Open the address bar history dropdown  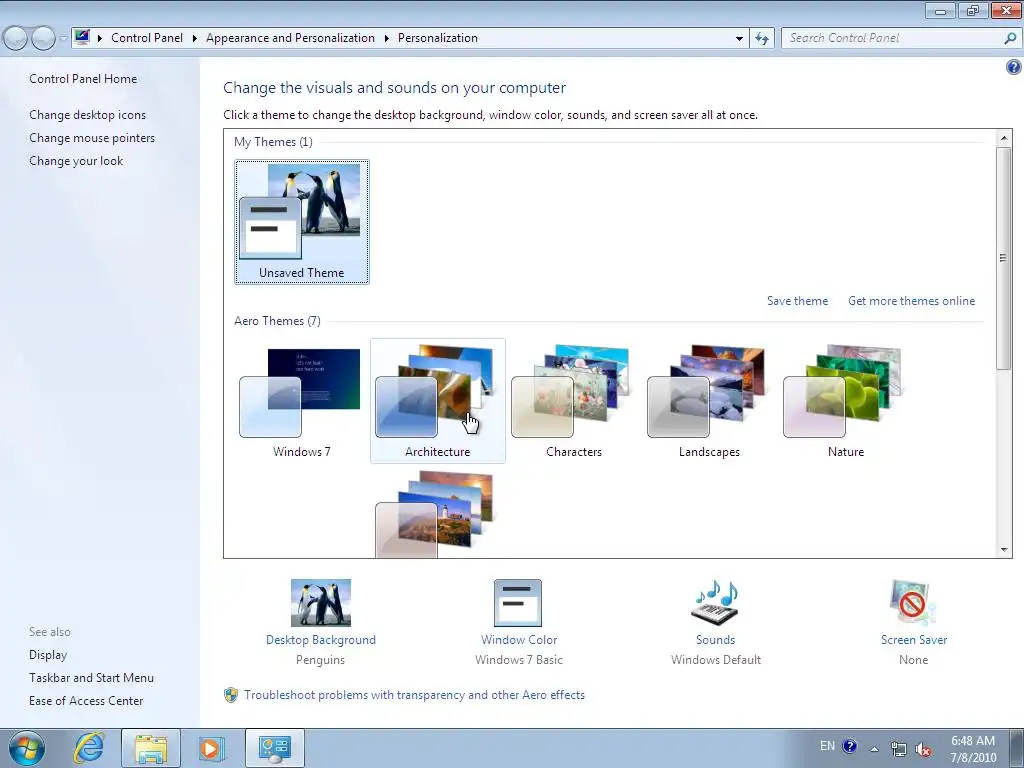(x=739, y=39)
